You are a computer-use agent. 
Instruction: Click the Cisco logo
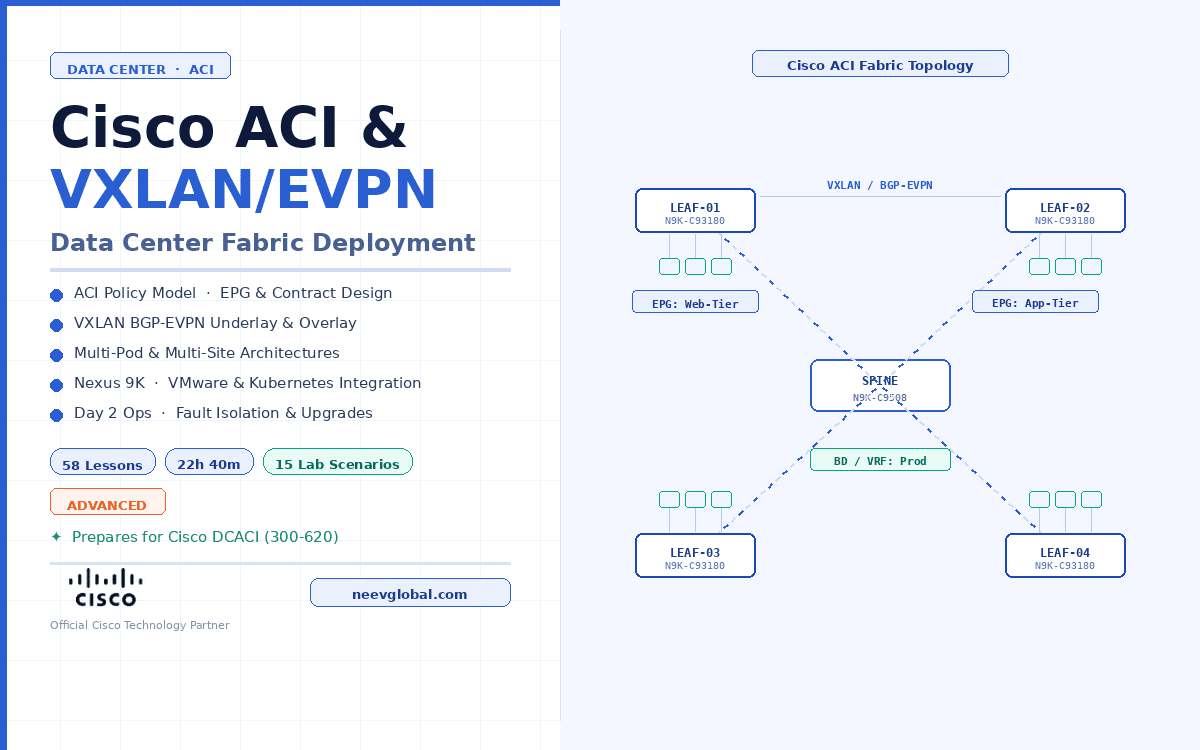coord(106,588)
